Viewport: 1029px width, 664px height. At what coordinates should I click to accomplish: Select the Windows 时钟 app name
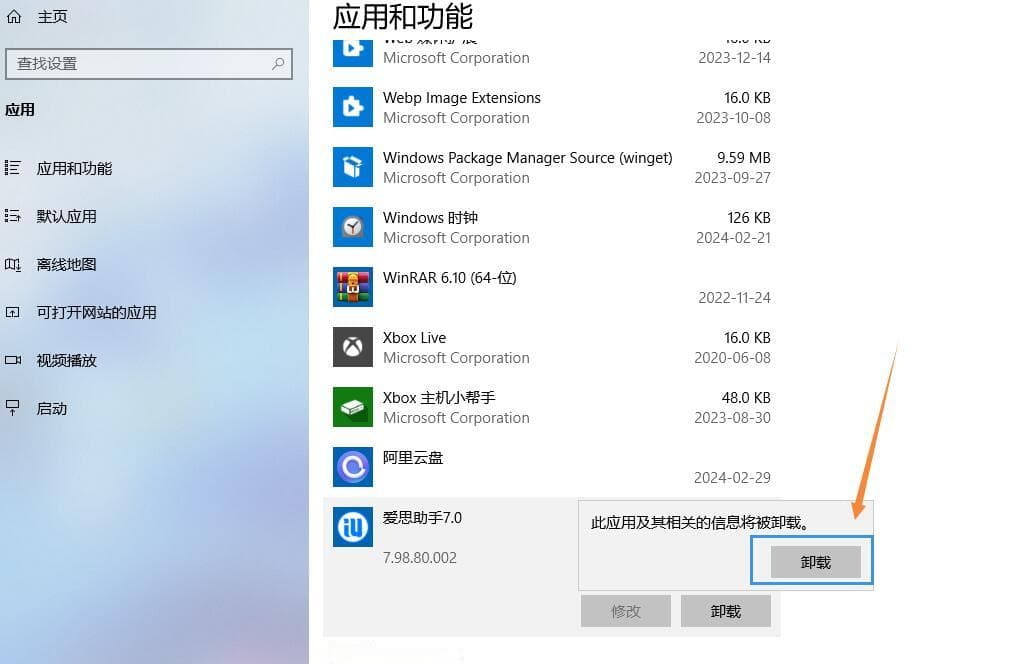430,218
